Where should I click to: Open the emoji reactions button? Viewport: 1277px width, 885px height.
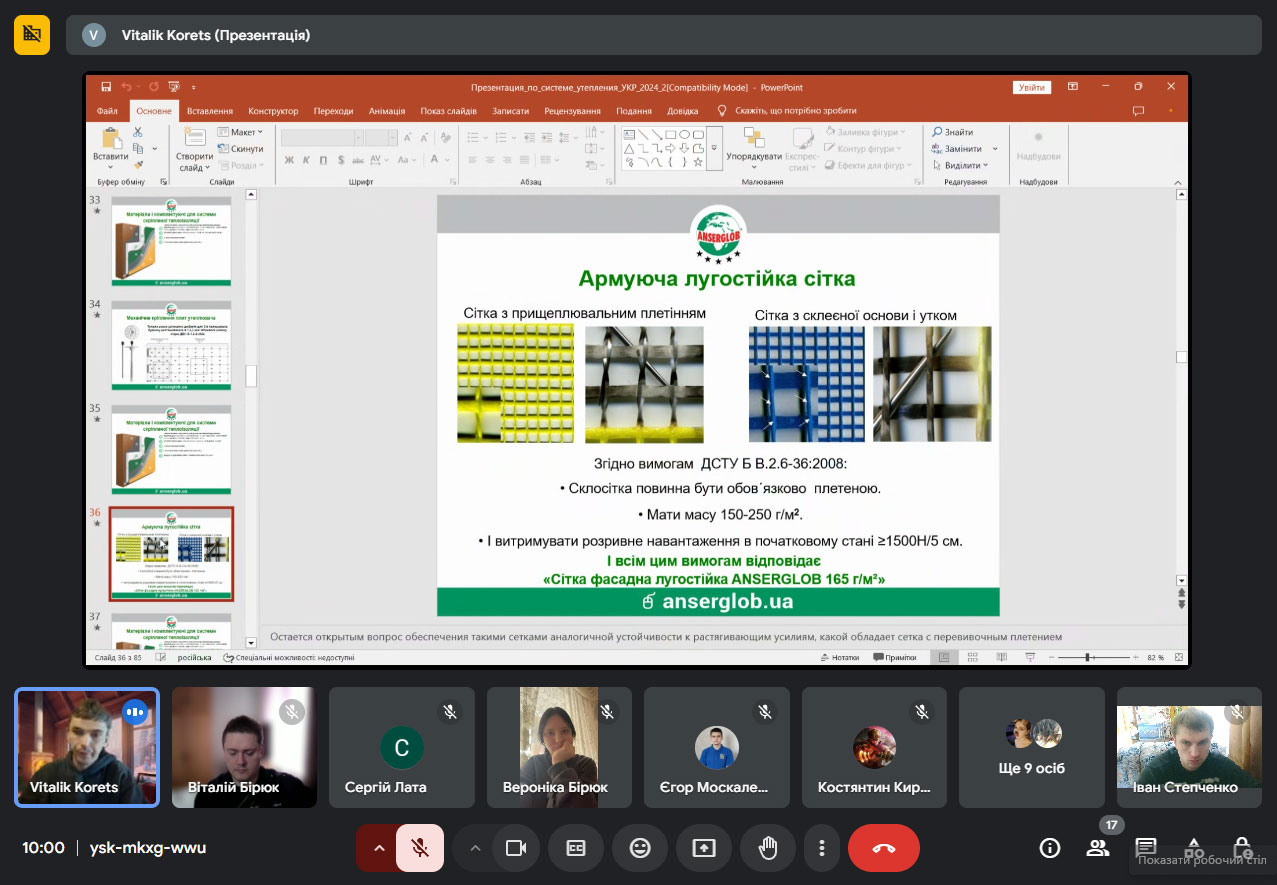pyautogui.click(x=640, y=848)
